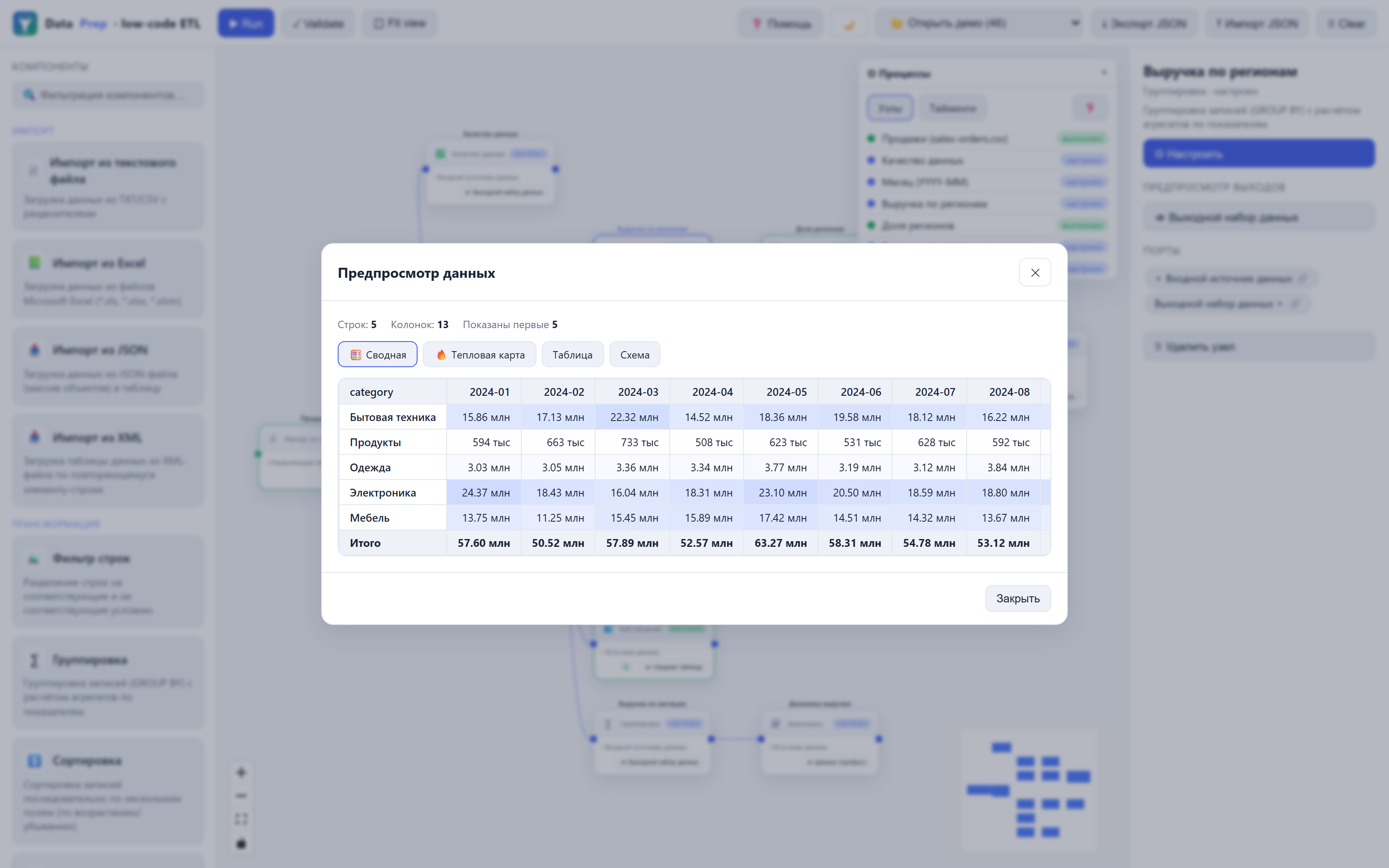This screenshot has width=1389, height=868.
Task: Click Импорт JSON in the top bar
Action: [x=1257, y=23]
